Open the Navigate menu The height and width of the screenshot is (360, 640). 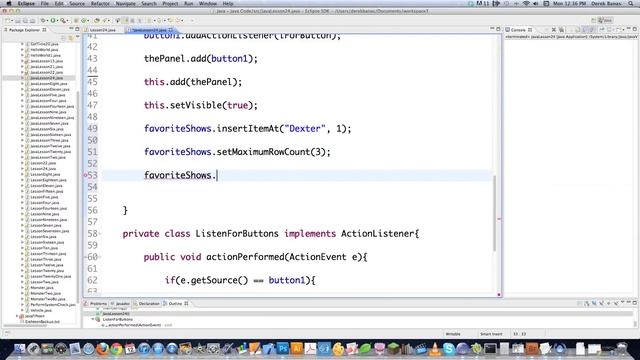[125, 3]
